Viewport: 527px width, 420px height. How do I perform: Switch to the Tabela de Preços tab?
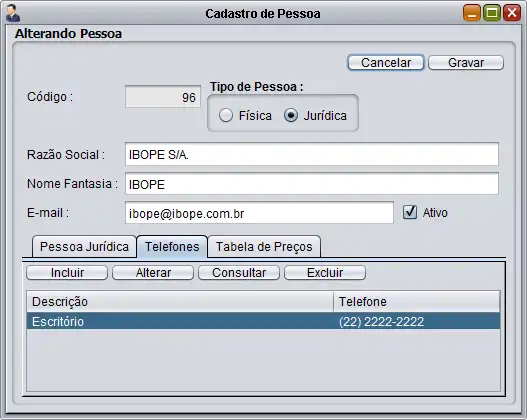click(x=264, y=247)
